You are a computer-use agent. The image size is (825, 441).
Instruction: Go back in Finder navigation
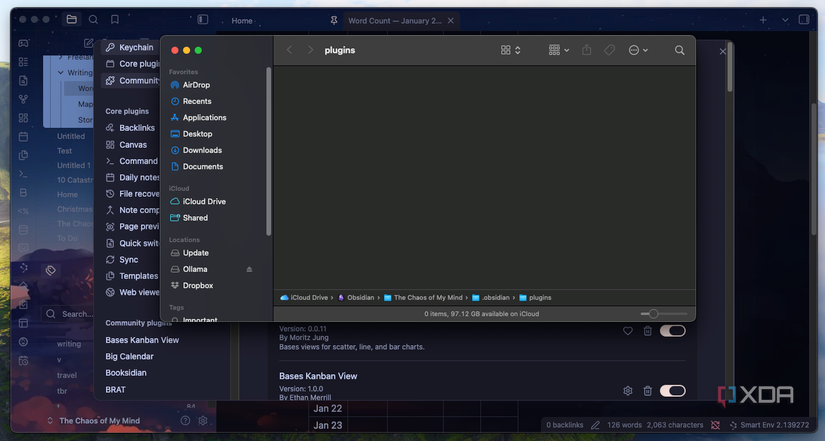tap(289, 50)
